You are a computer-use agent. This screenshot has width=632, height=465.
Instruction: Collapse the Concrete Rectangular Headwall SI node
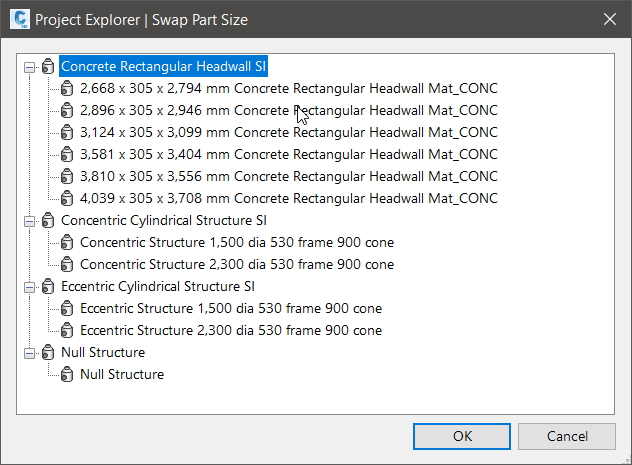point(30,67)
